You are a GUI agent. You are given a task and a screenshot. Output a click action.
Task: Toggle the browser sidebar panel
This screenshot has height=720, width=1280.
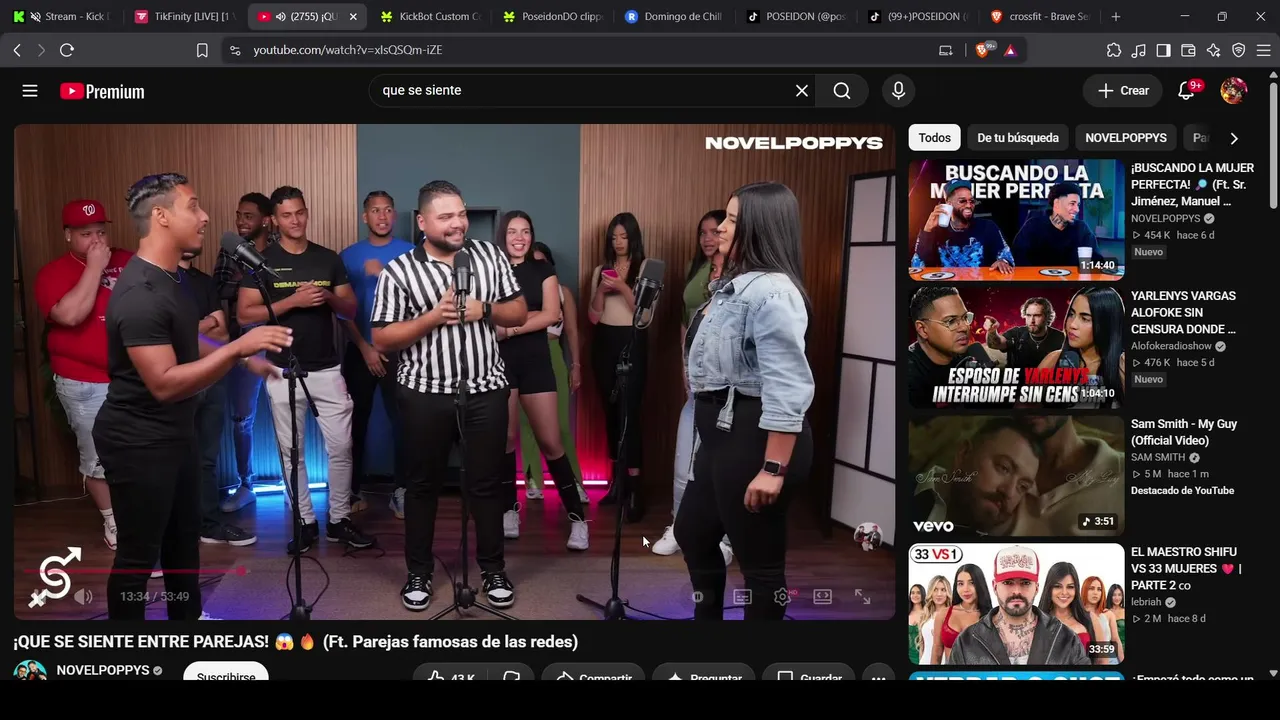point(1164,50)
